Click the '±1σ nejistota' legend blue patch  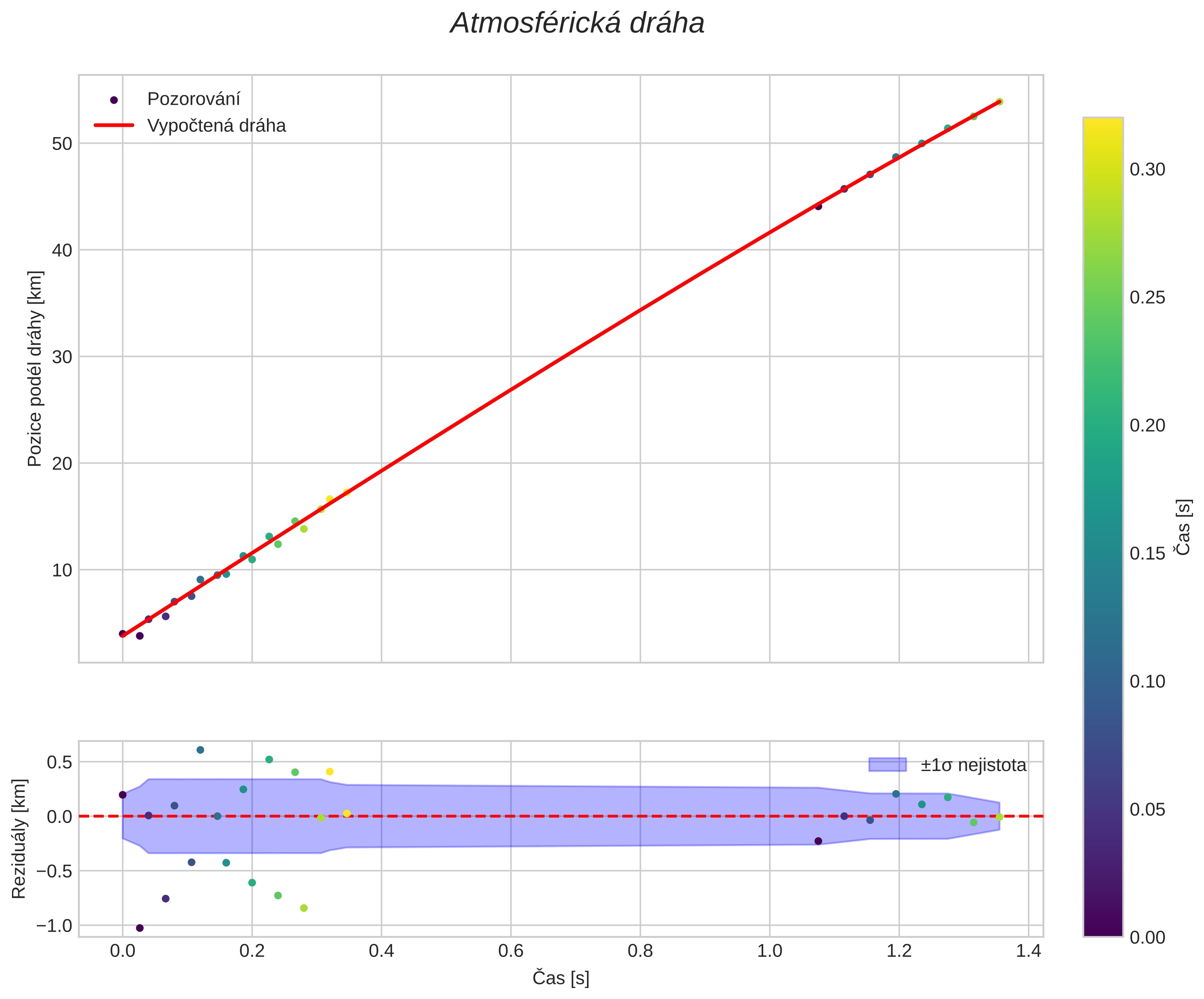pyautogui.click(x=887, y=764)
